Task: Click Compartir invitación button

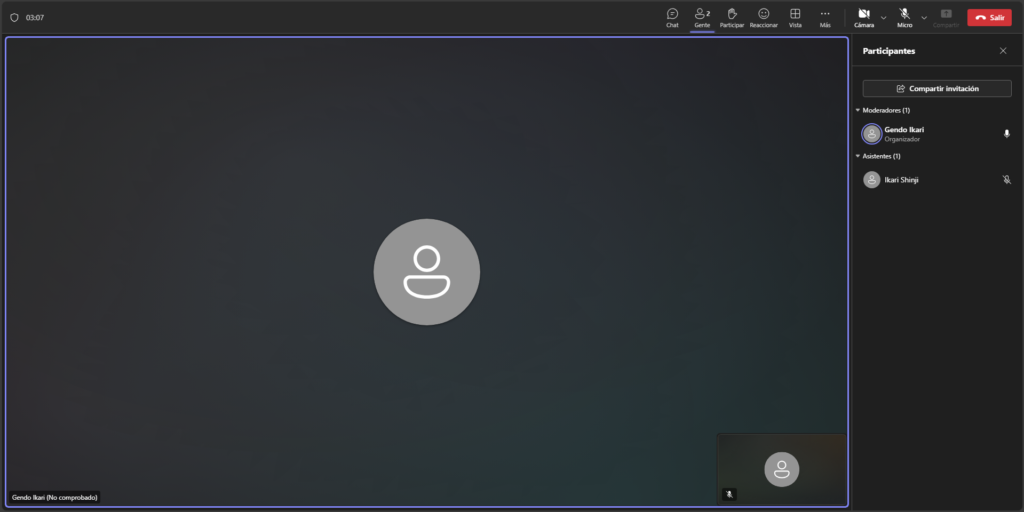Action: 936,88
